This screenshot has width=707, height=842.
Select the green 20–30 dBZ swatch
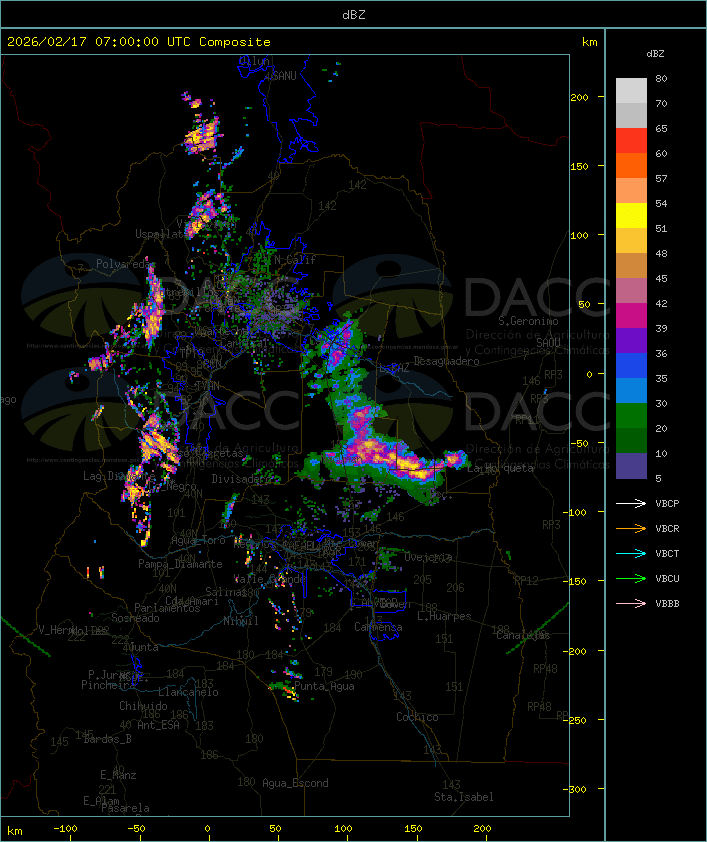coord(631,416)
